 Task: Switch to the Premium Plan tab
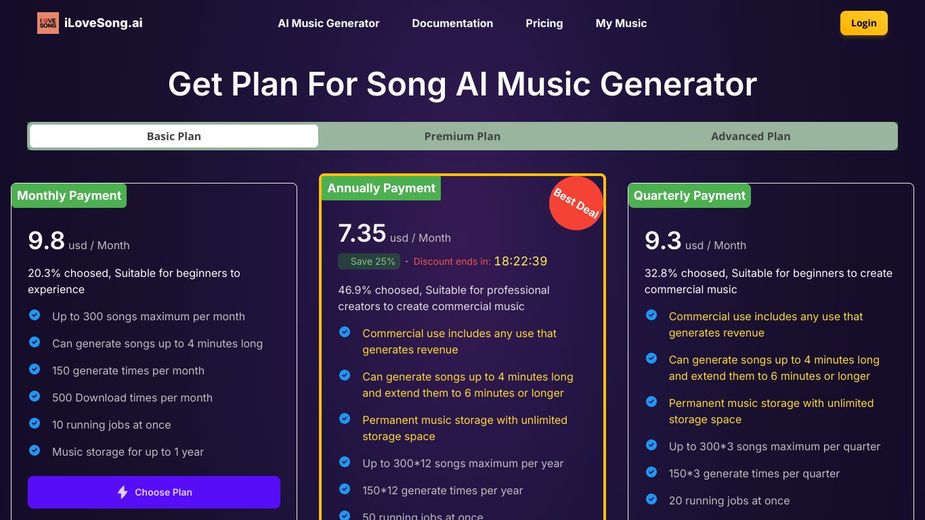click(x=462, y=136)
